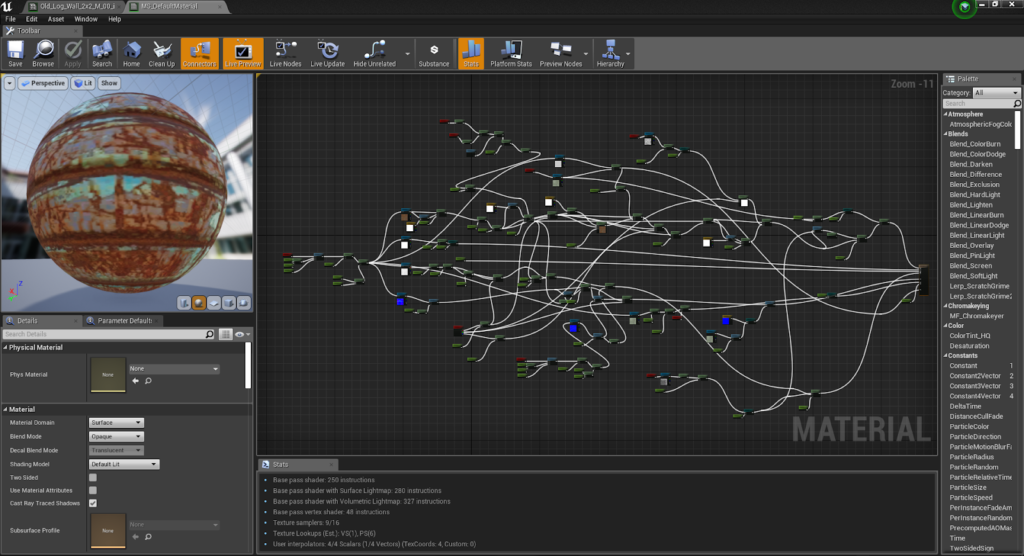1024x556 pixels.
Task: Select Constant3Vector in the Palette
Action: [x=975, y=386]
